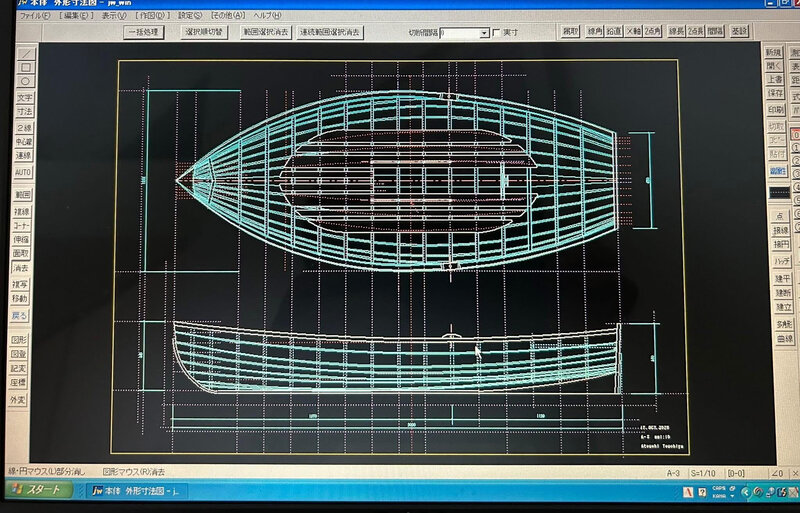
Task: Click the 基設 basic settings button
Action: 739,31
